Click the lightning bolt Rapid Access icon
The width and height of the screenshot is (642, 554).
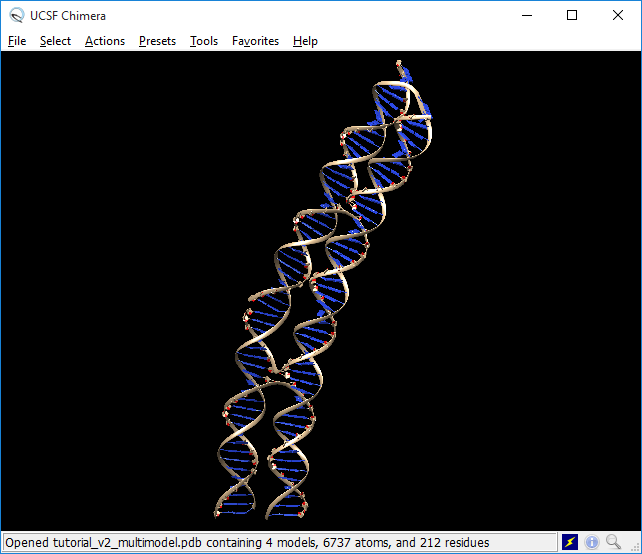coord(570,542)
